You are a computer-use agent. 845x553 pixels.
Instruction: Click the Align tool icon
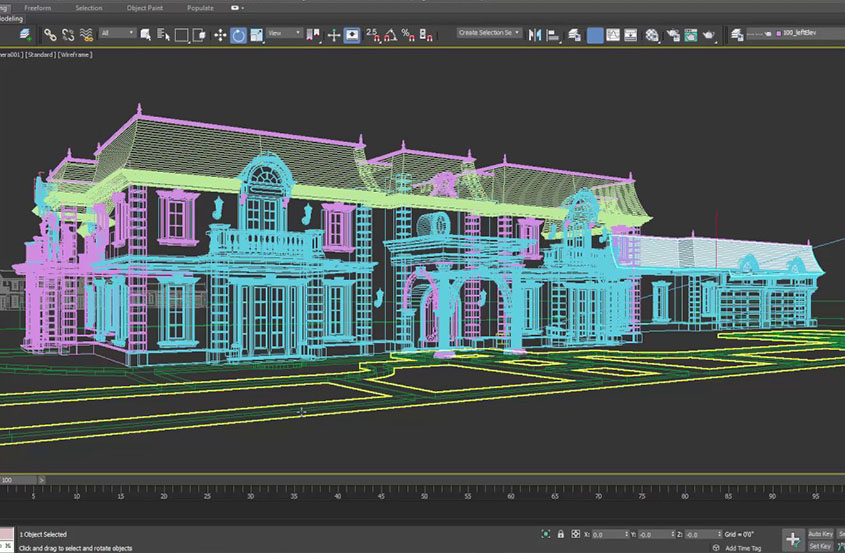click(553, 36)
